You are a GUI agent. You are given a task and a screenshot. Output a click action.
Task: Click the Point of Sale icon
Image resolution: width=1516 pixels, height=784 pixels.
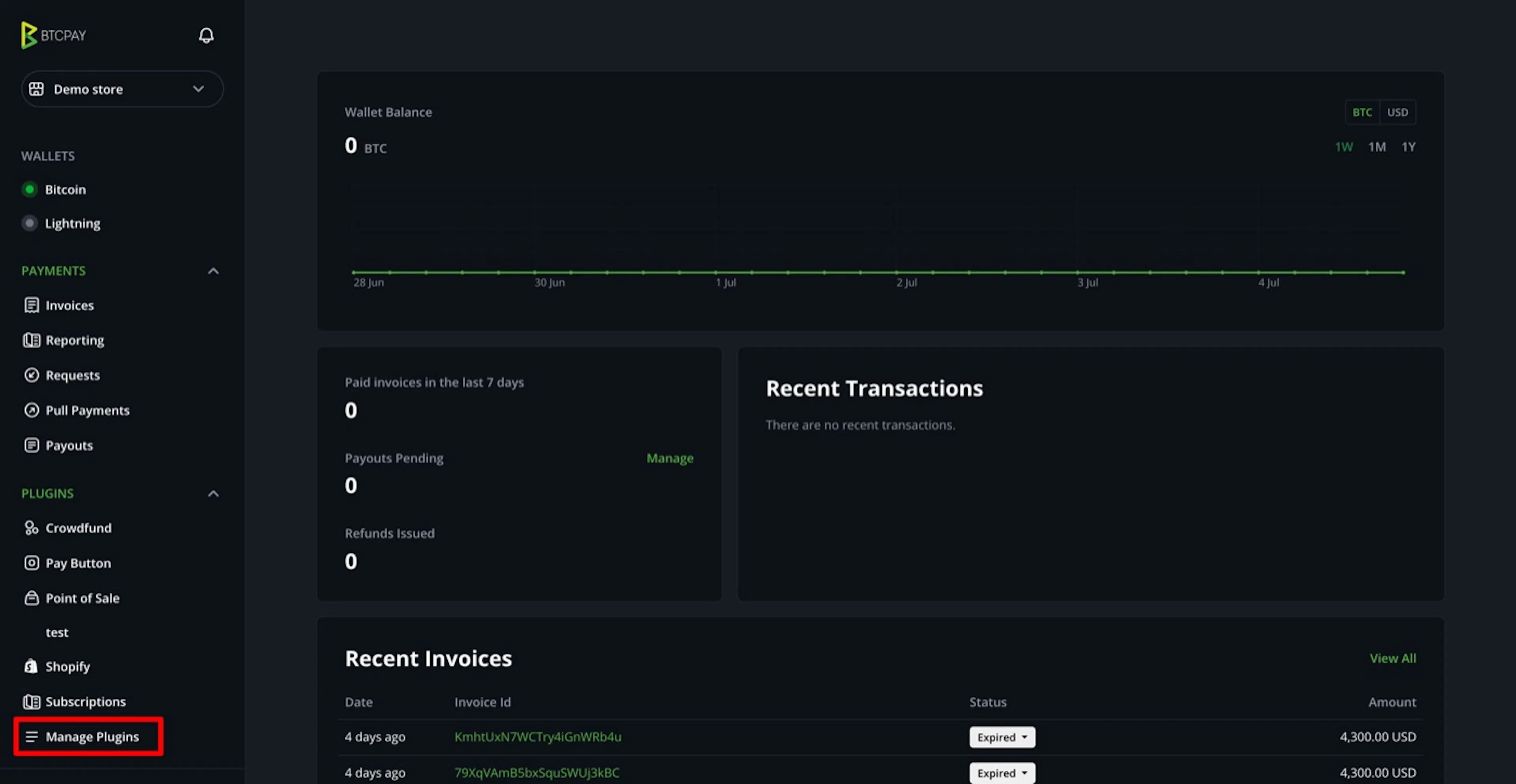point(32,598)
